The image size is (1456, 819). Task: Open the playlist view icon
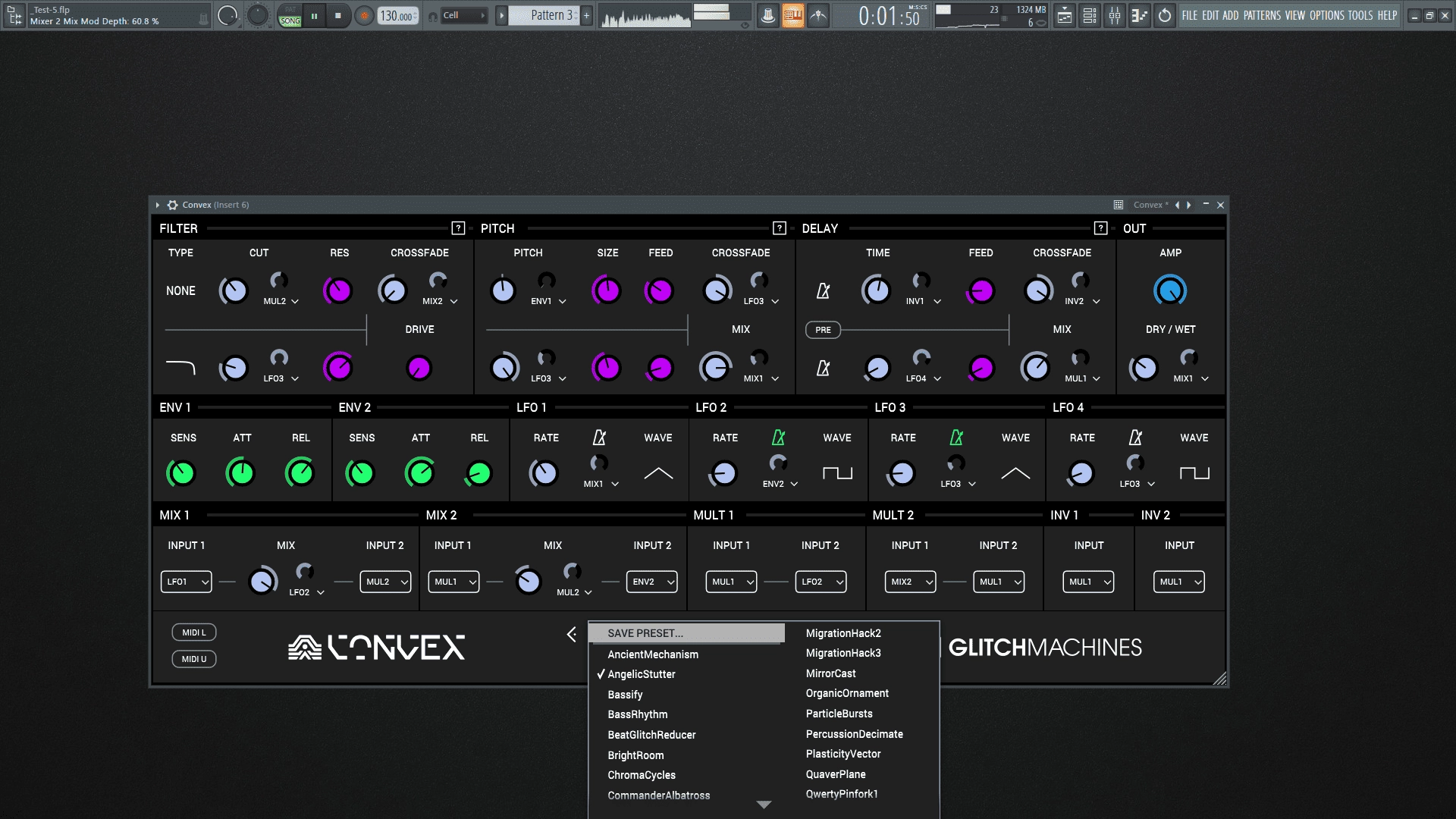pyautogui.click(x=1065, y=15)
